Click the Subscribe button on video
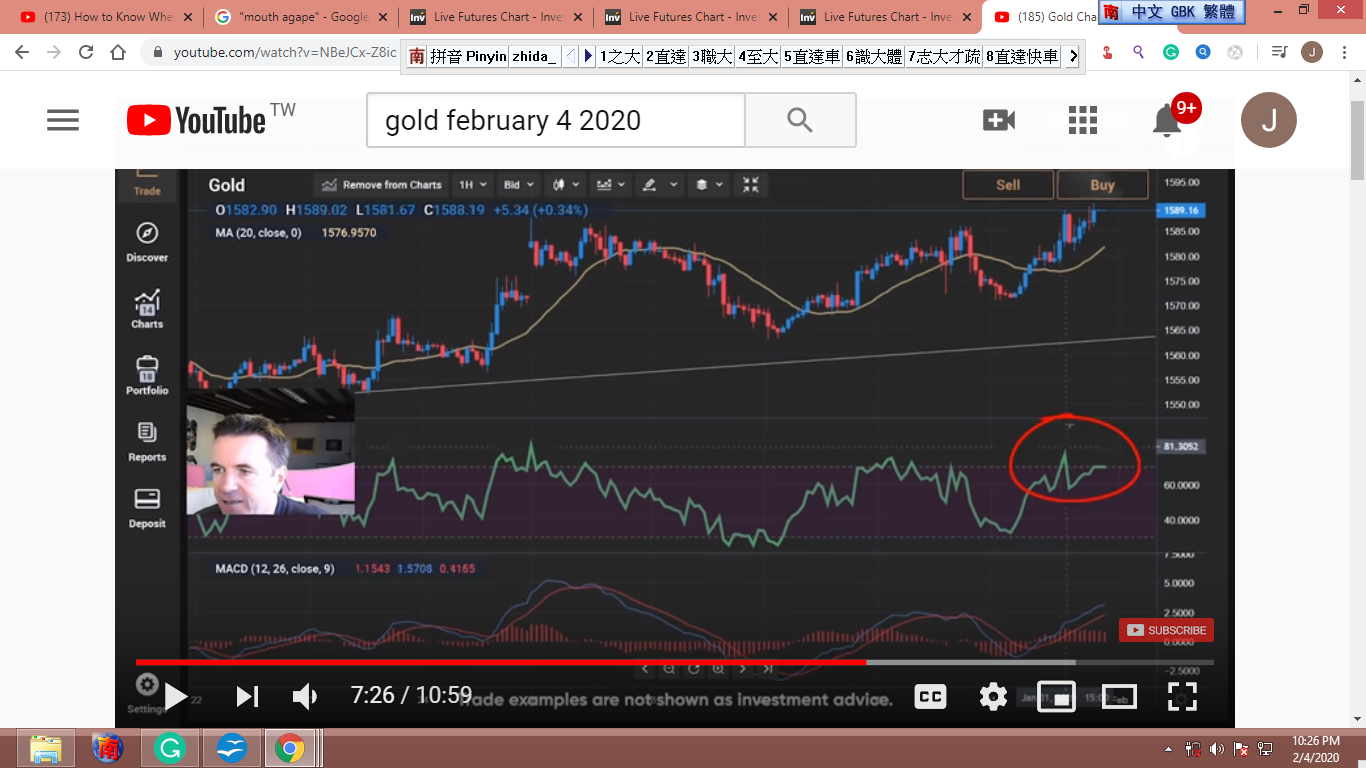Image resolution: width=1366 pixels, height=768 pixels. click(1166, 630)
